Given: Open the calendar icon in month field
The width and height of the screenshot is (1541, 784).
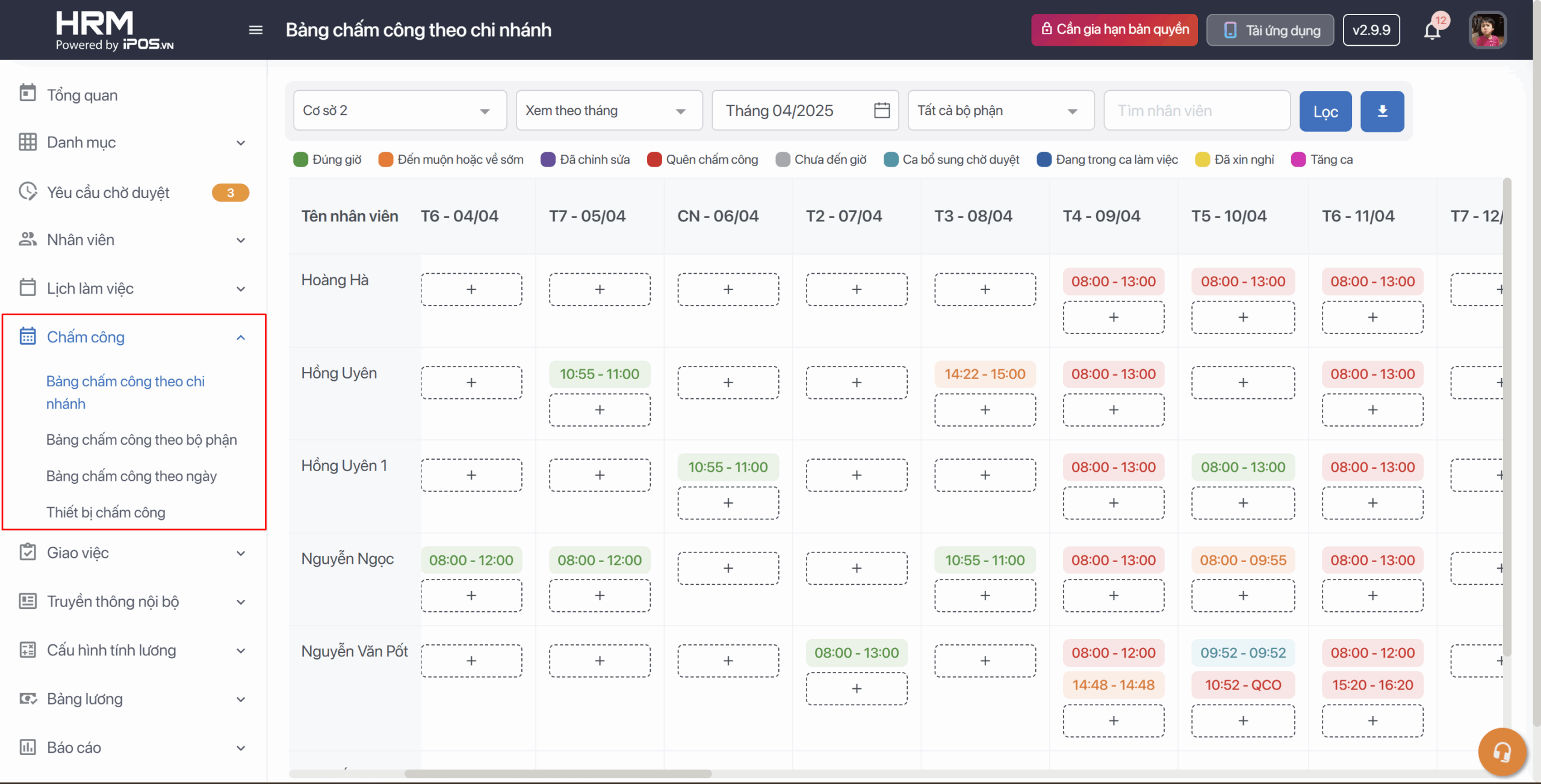Looking at the screenshot, I should coord(881,111).
